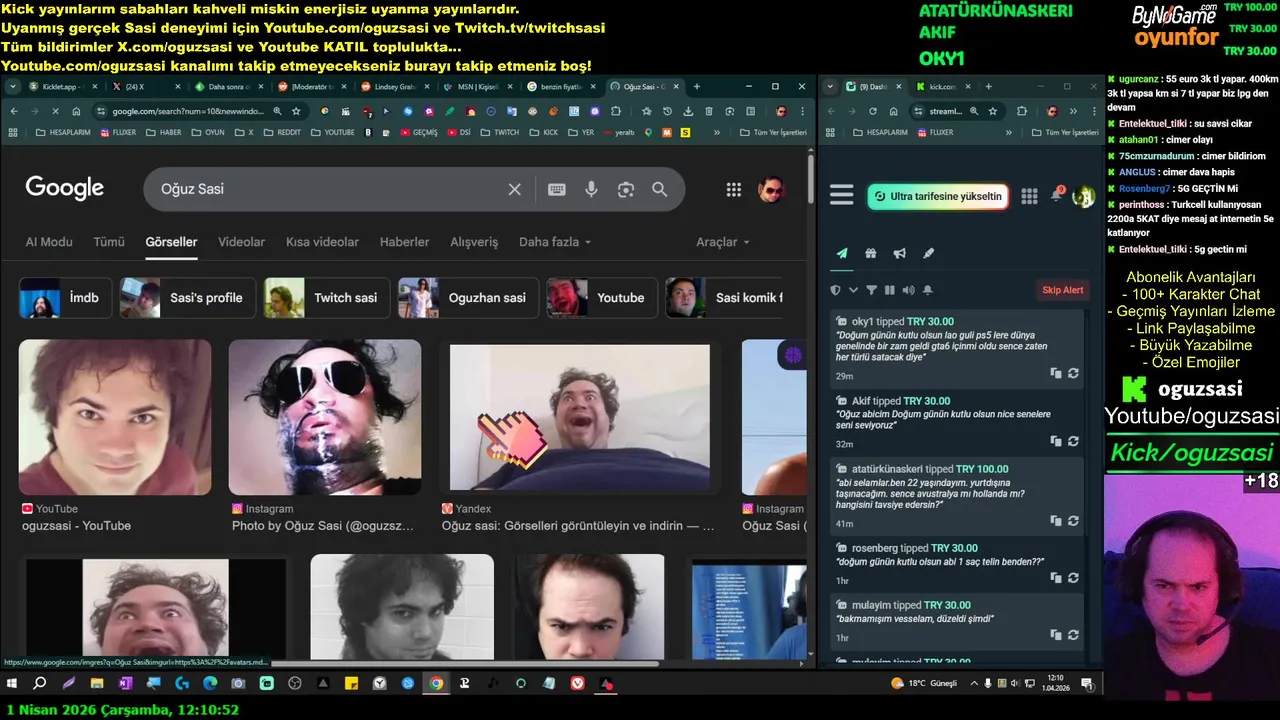
Task: Open Google Lens image search
Action: (x=626, y=189)
